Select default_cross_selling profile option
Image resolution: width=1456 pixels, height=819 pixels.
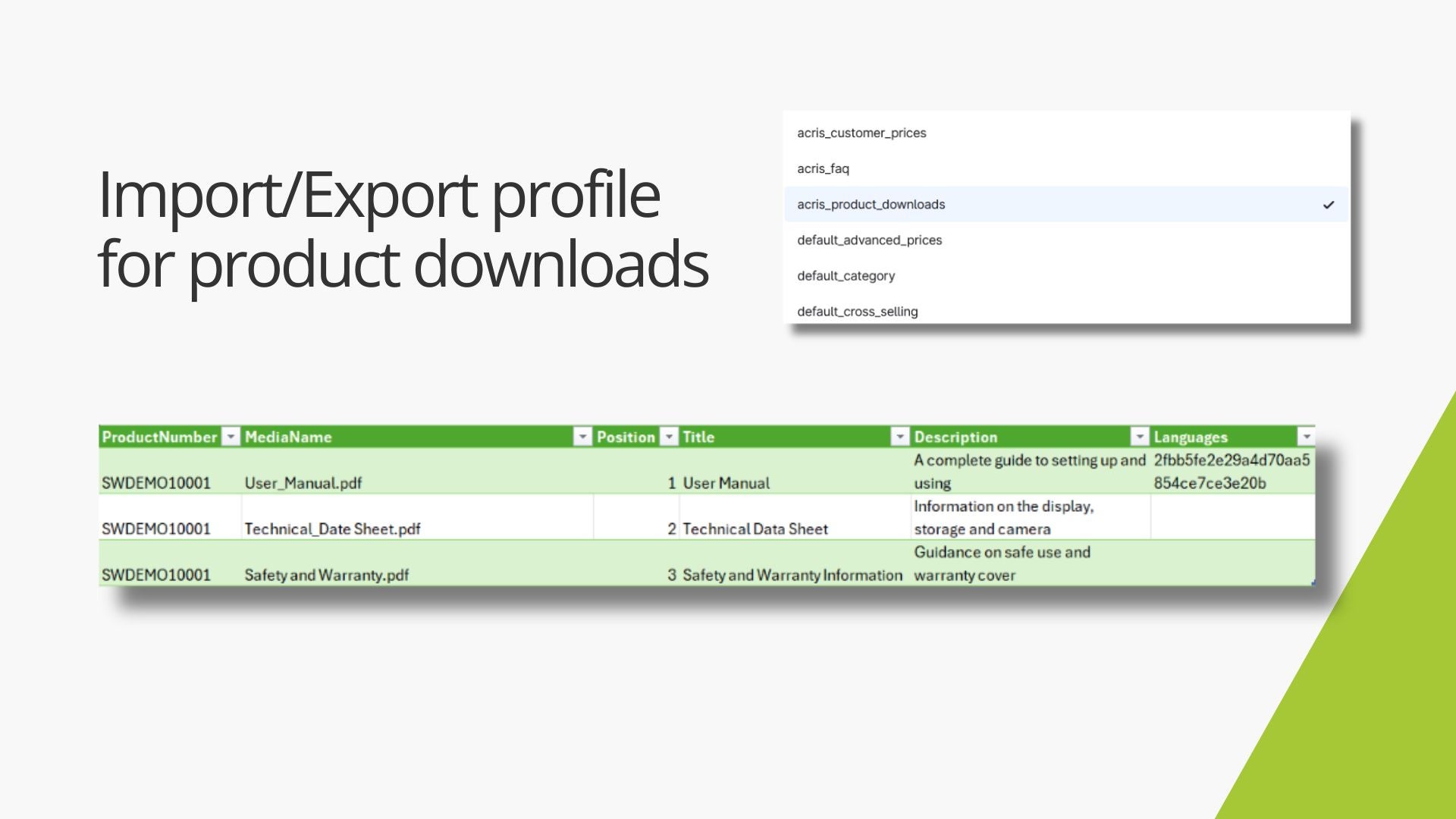pos(1066,311)
